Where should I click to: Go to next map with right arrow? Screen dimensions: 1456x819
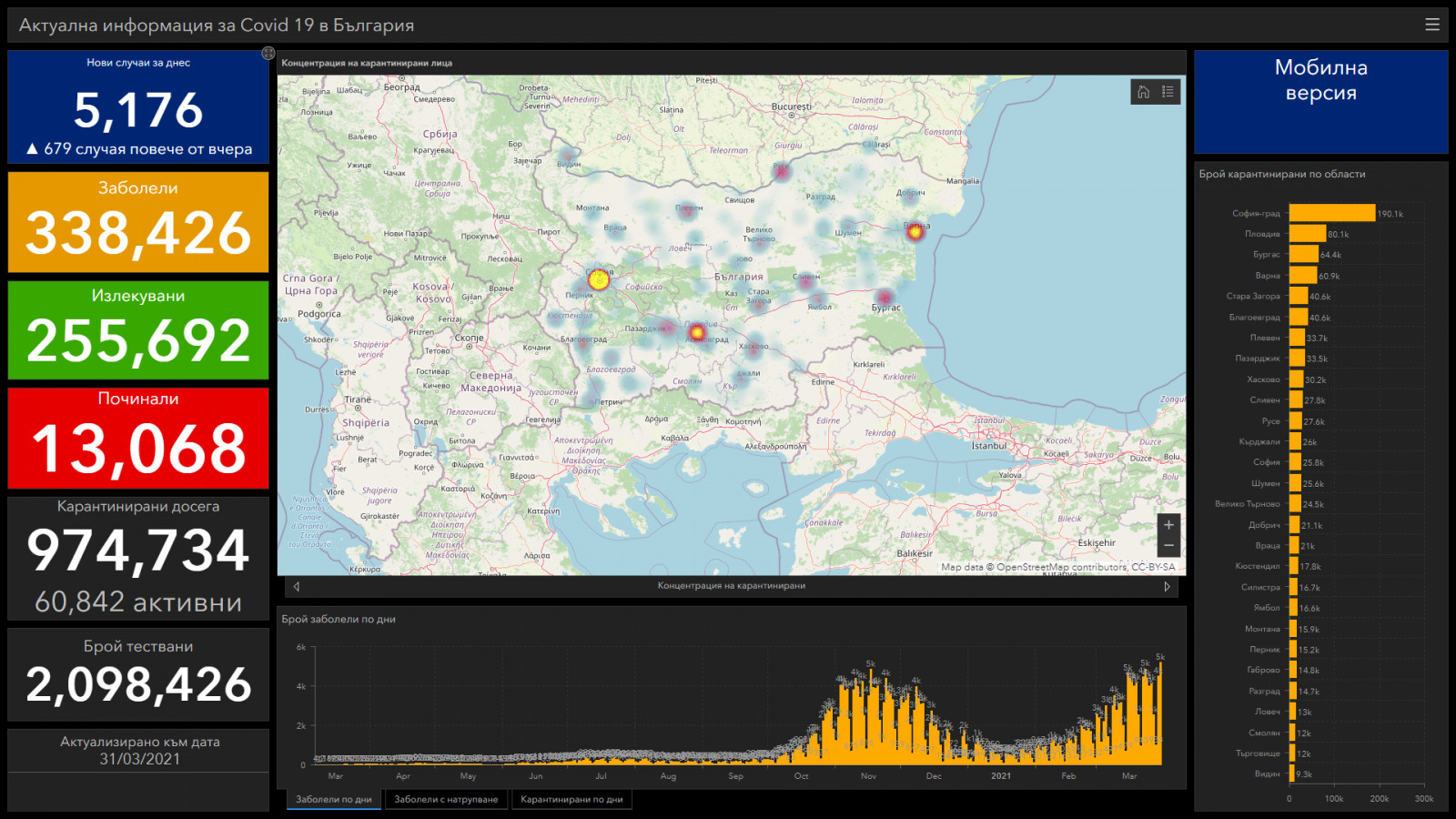point(1167,586)
